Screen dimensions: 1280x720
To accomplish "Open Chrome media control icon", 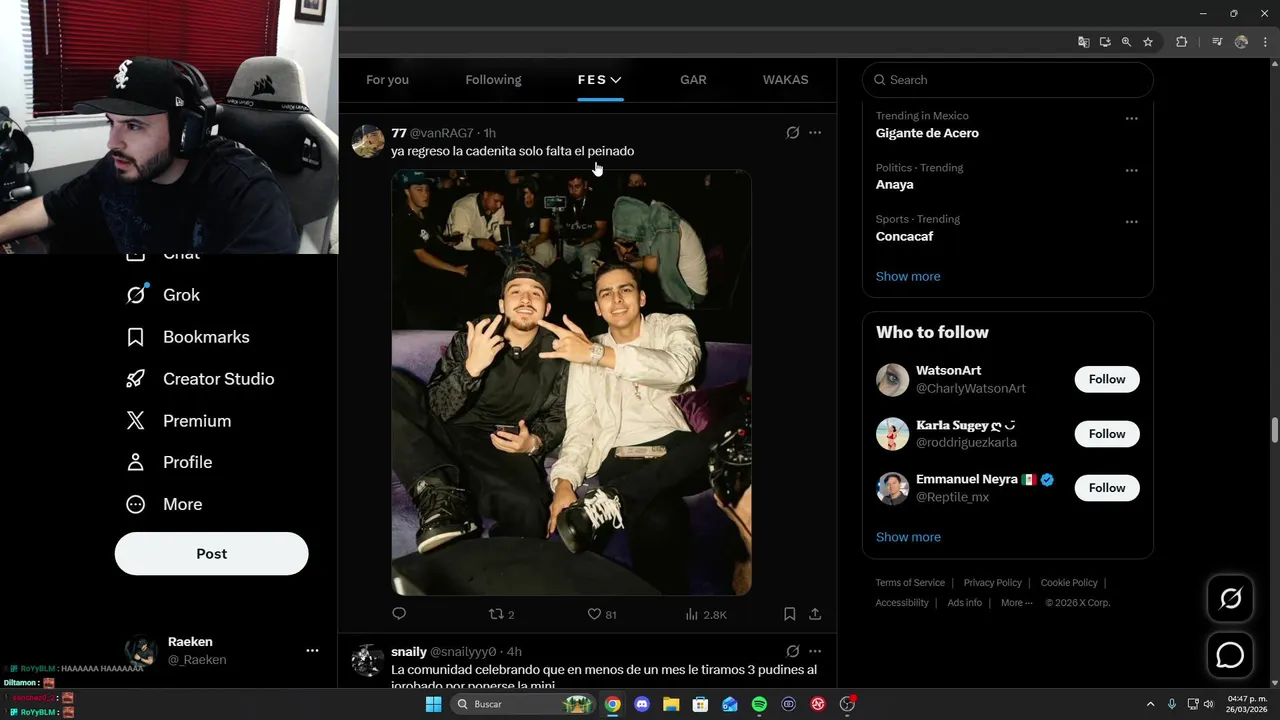I will tap(1217, 42).
